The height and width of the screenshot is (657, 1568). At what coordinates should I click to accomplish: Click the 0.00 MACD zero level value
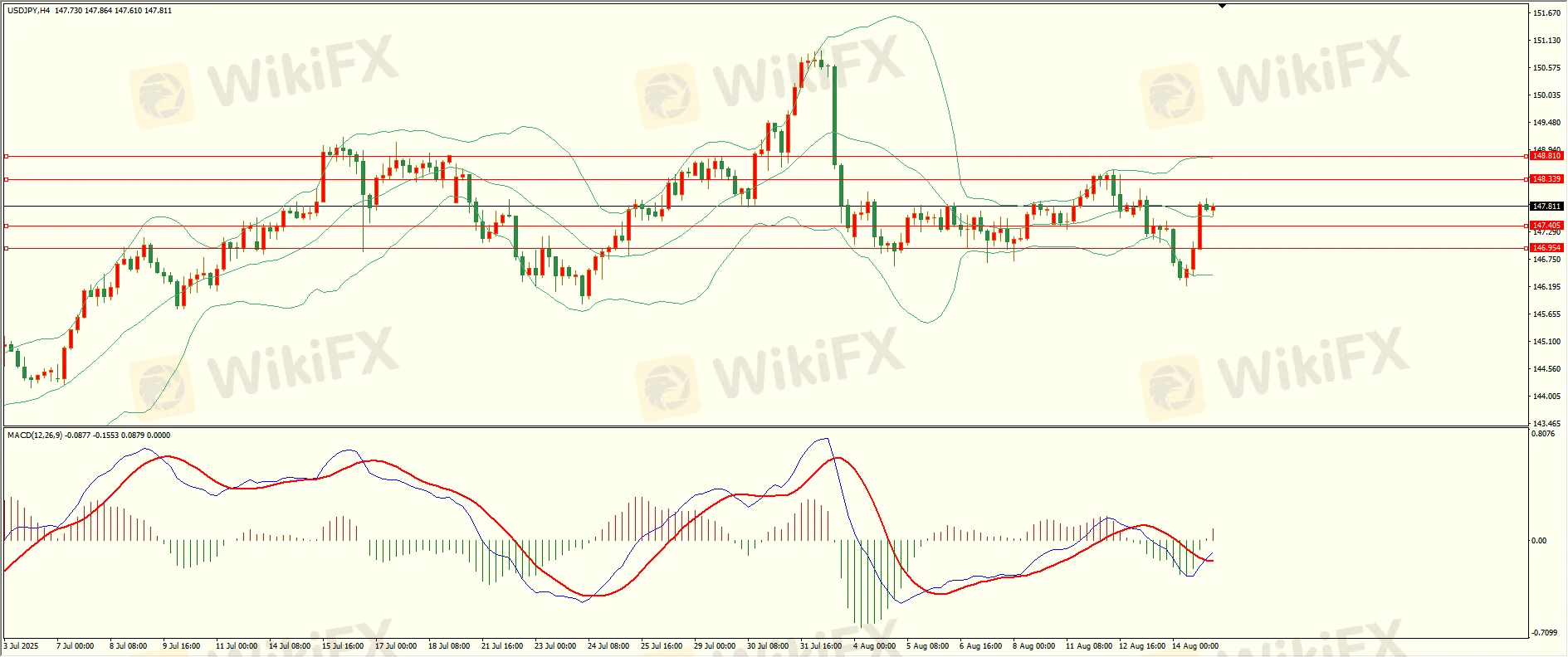[1539, 541]
